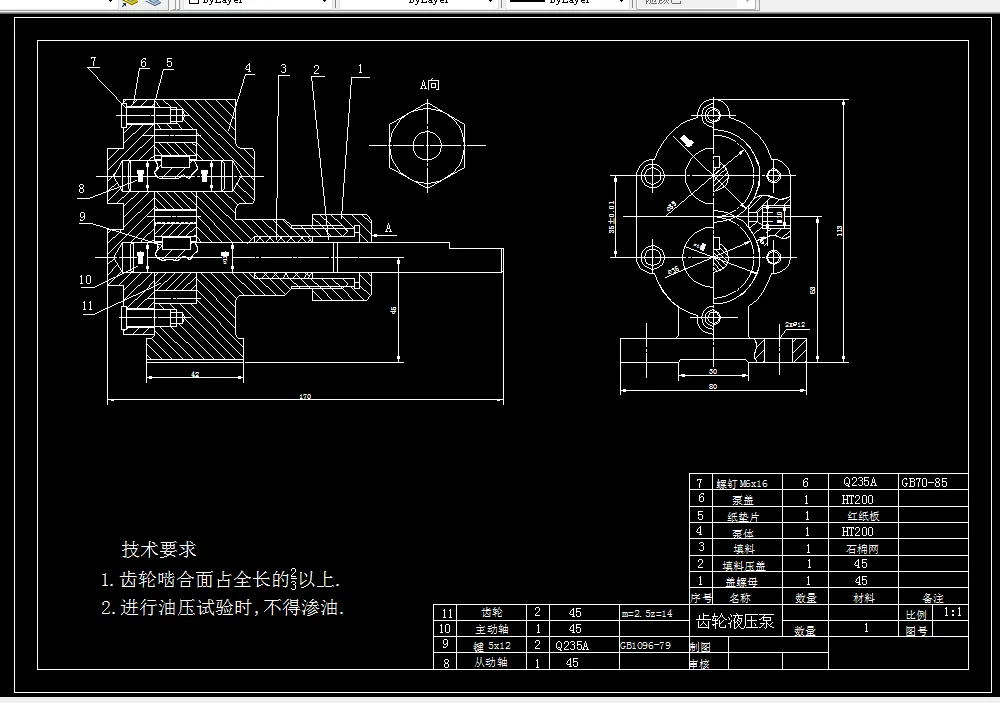Open the color ByLayer dropdown
The height and width of the screenshot is (703, 1000).
pos(323,3)
